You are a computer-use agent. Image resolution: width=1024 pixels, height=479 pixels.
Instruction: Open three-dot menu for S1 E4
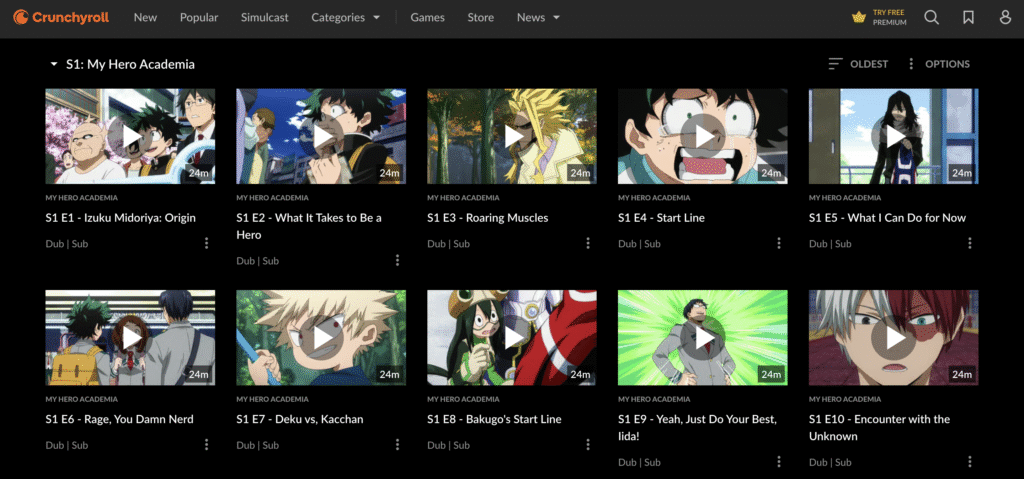tap(778, 243)
